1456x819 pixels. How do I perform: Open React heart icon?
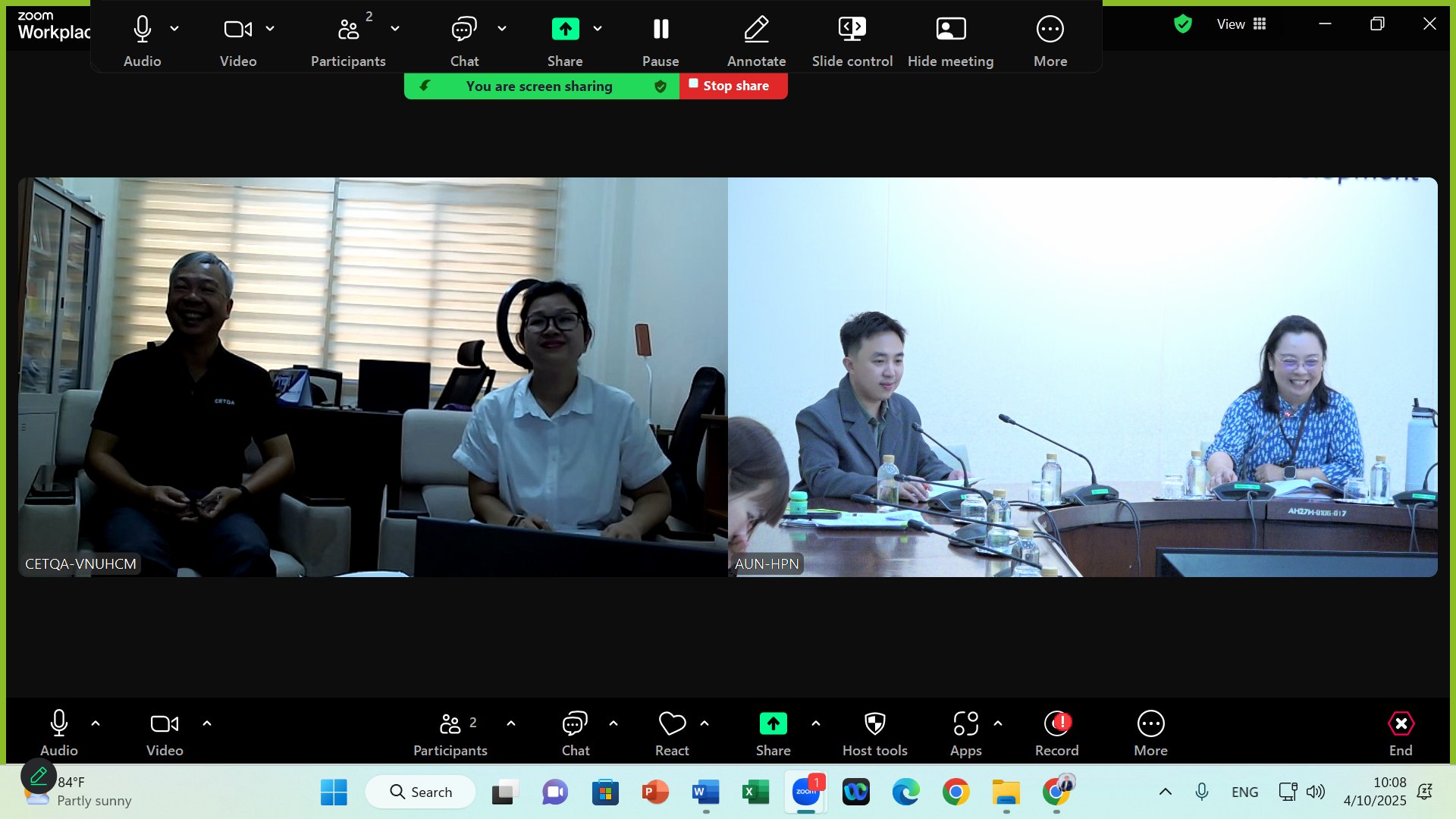coord(672,723)
